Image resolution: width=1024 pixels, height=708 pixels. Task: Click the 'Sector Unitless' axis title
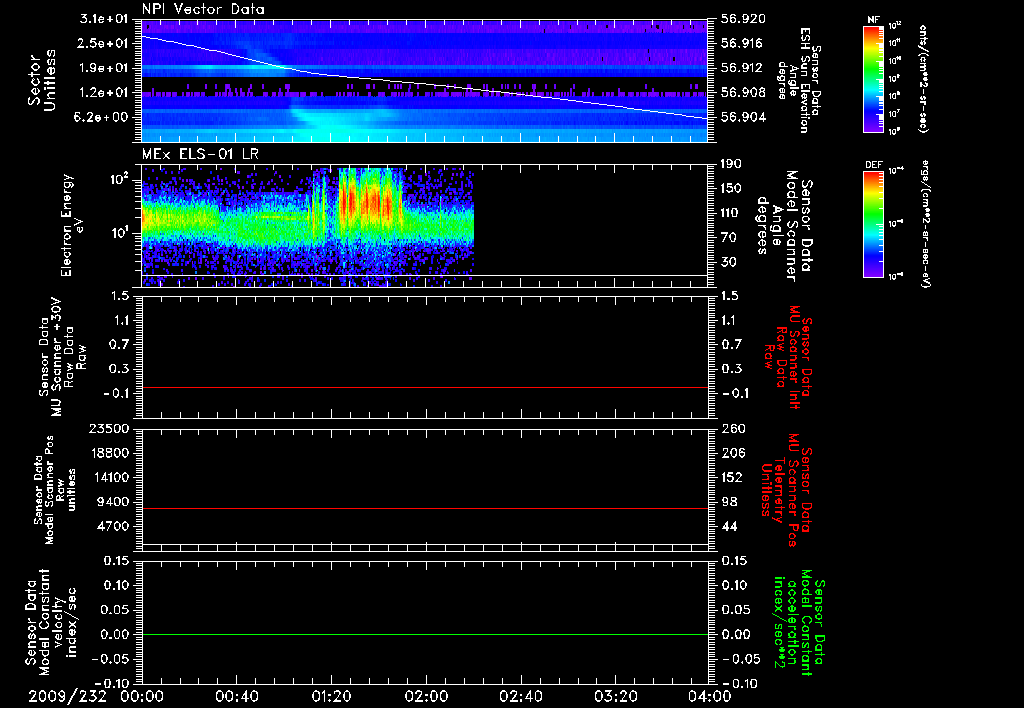[x=42, y=80]
